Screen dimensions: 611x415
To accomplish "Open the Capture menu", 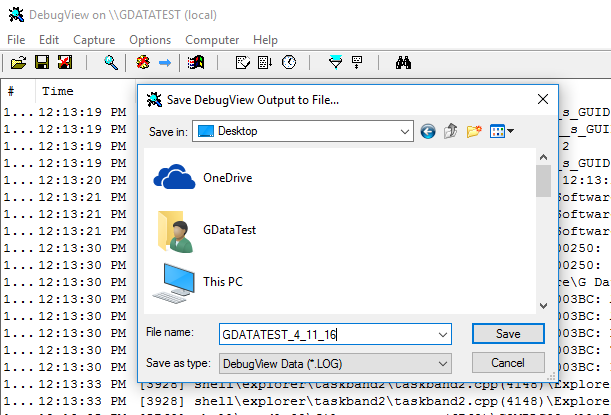I will pyautogui.click(x=94, y=40).
